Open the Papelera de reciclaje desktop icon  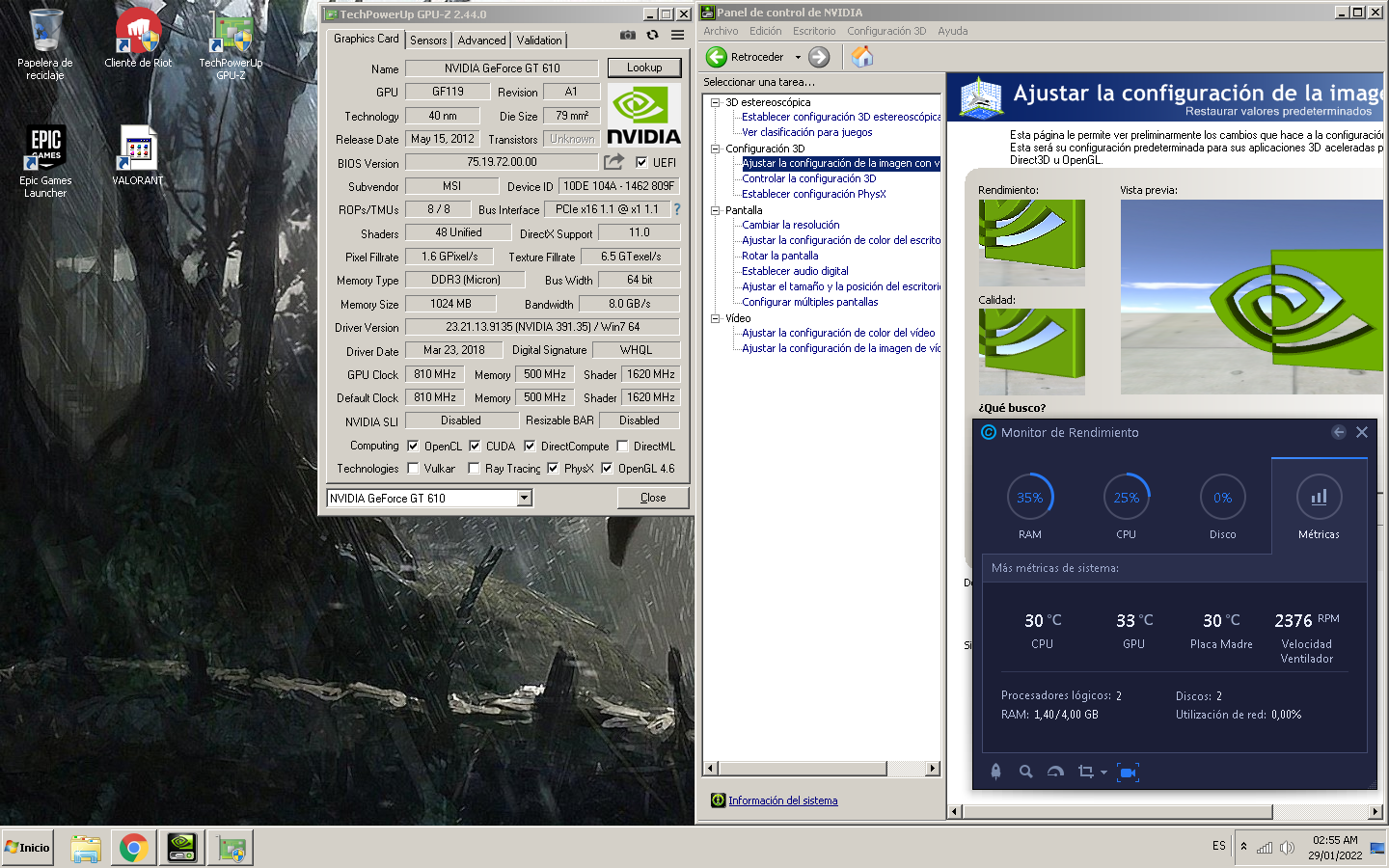pyautogui.click(x=45, y=43)
